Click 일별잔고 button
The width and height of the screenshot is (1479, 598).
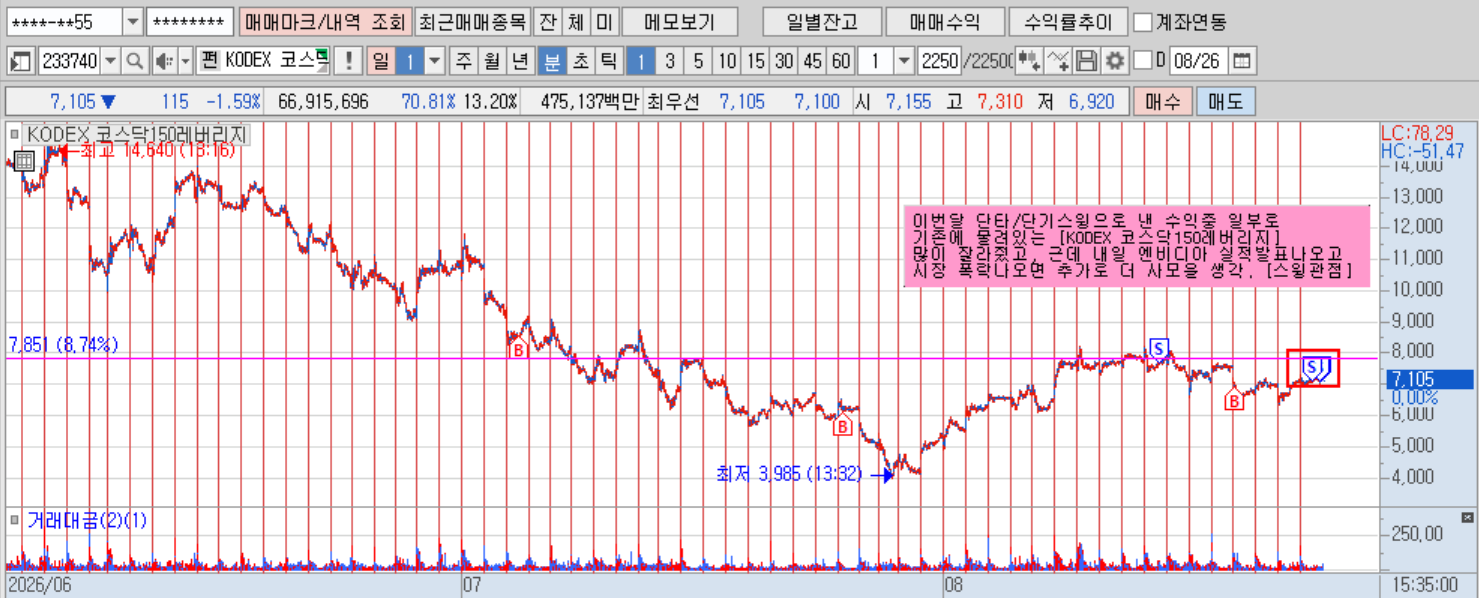821,22
